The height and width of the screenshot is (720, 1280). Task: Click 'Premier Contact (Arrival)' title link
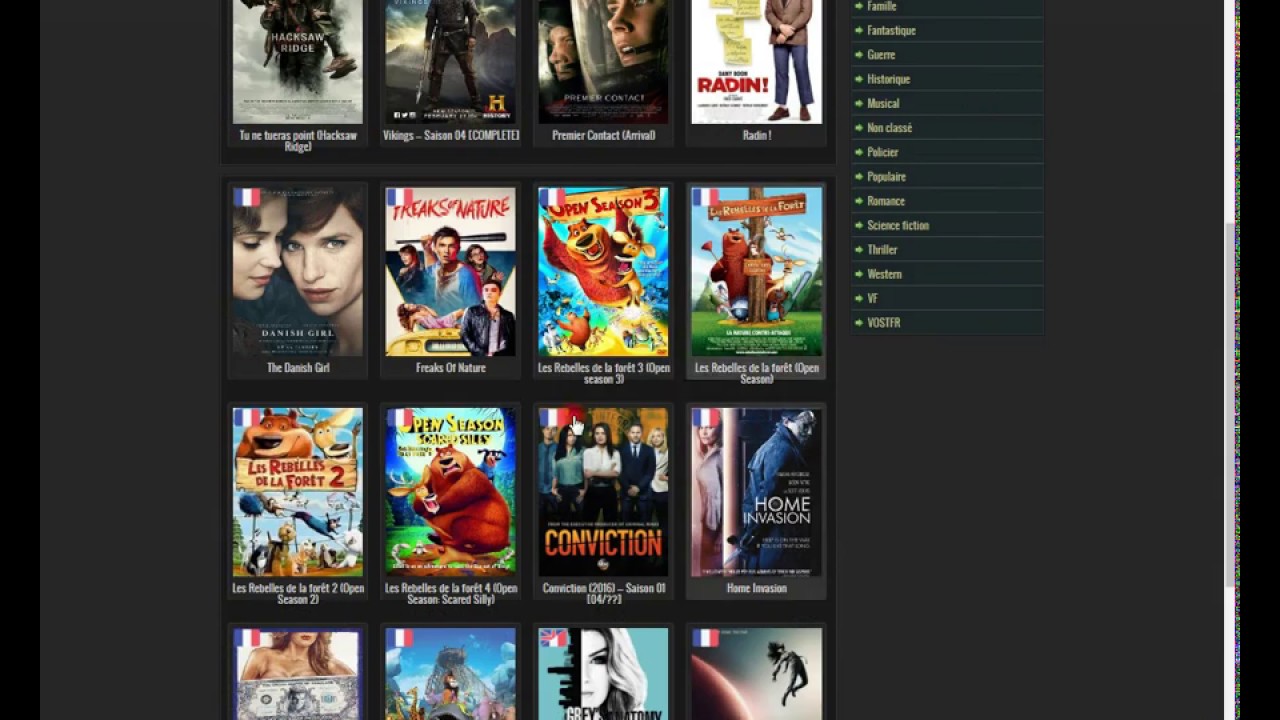coord(603,135)
